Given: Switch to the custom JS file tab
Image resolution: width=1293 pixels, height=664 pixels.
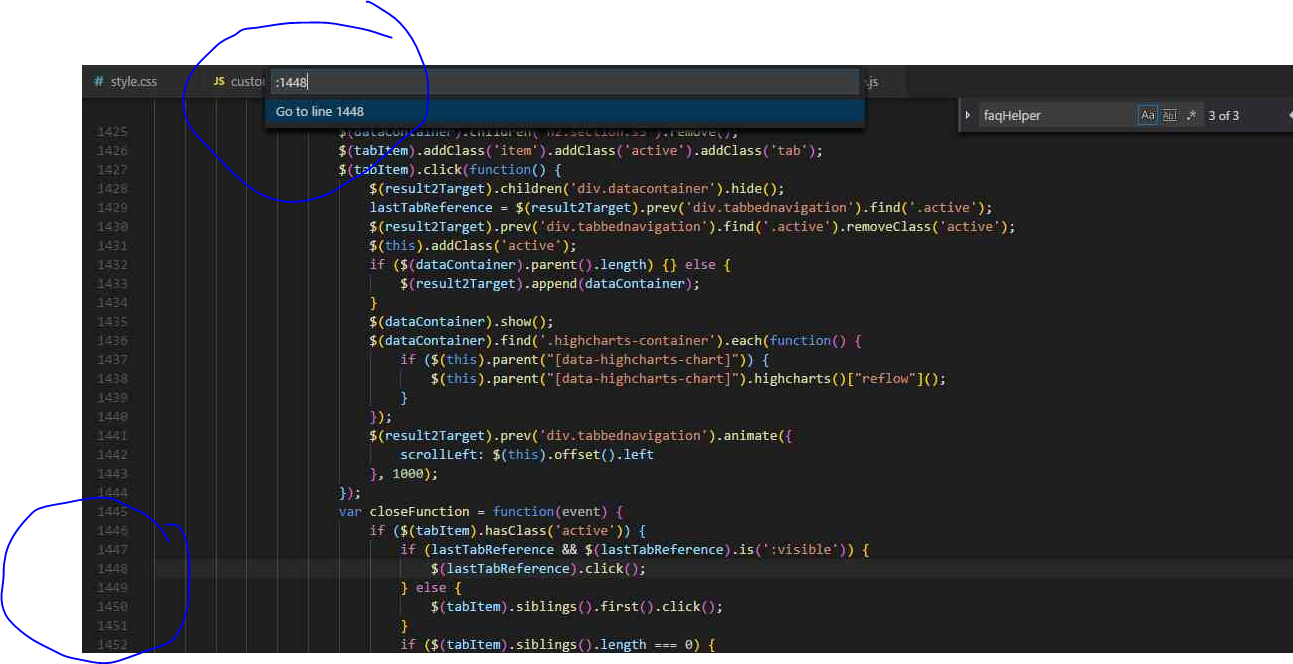Looking at the screenshot, I should pyautogui.click(x=245, y=81).
